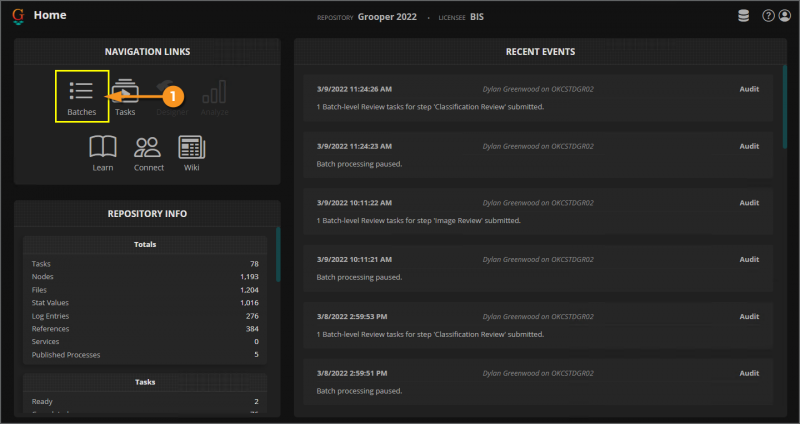Viewport: 800px width, 424px height.
Task: Click the Home page title
Action: [49, 15]
